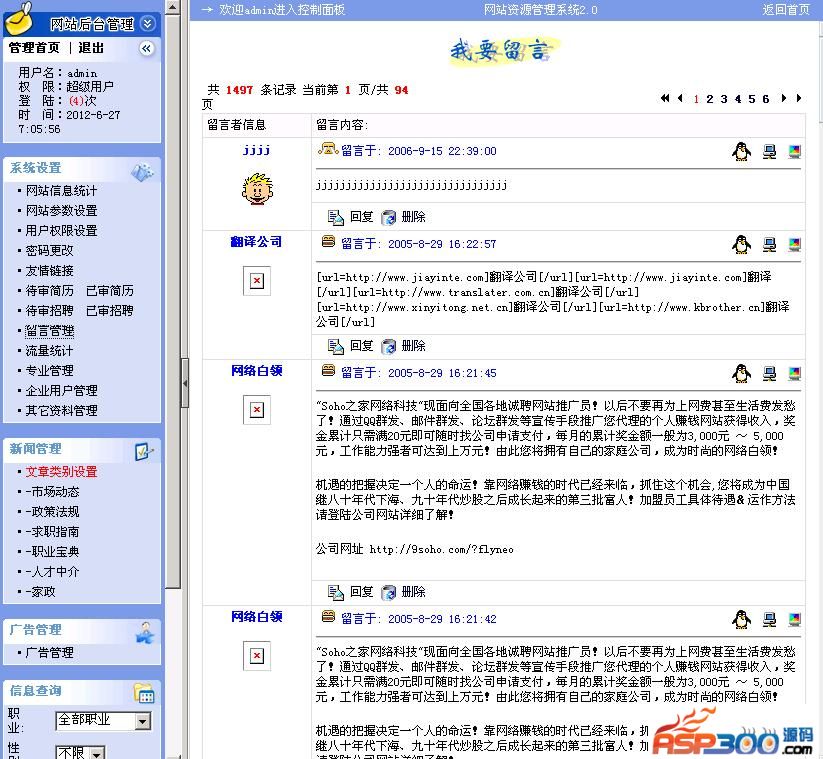Screen dimensions: 823x759
Task: Click the QQ penguin icon in jjjj's message
Action: click(741, 152)
